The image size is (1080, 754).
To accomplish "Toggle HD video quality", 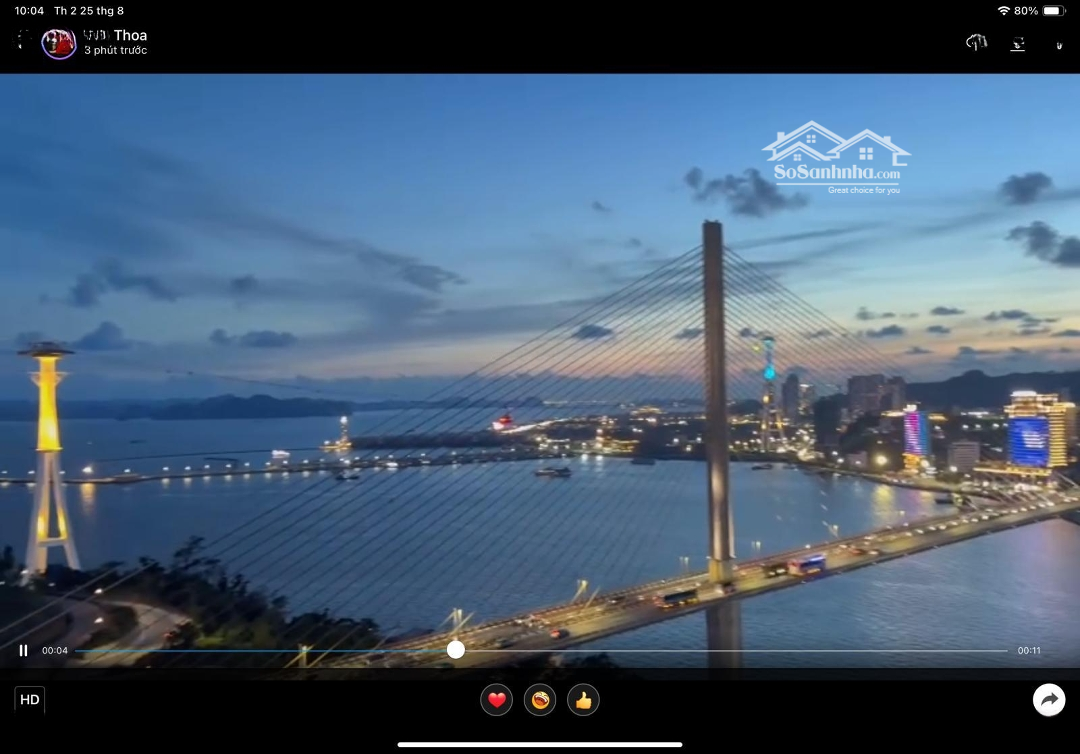I will [30, 700].
